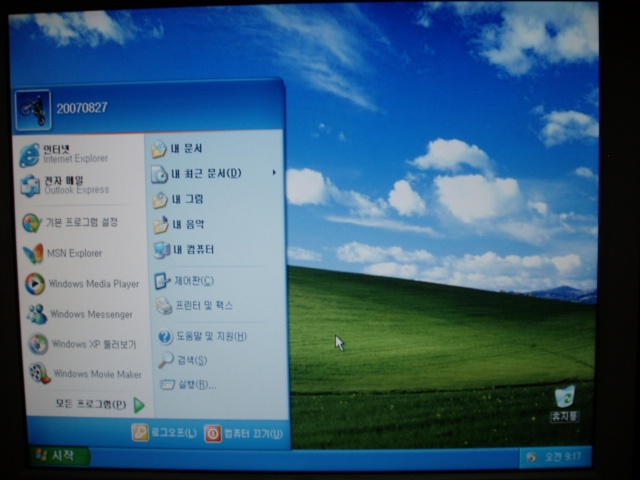Expand 모든 프로그램 with green arrow
The image size is (640, 480).
coord(139,405)
